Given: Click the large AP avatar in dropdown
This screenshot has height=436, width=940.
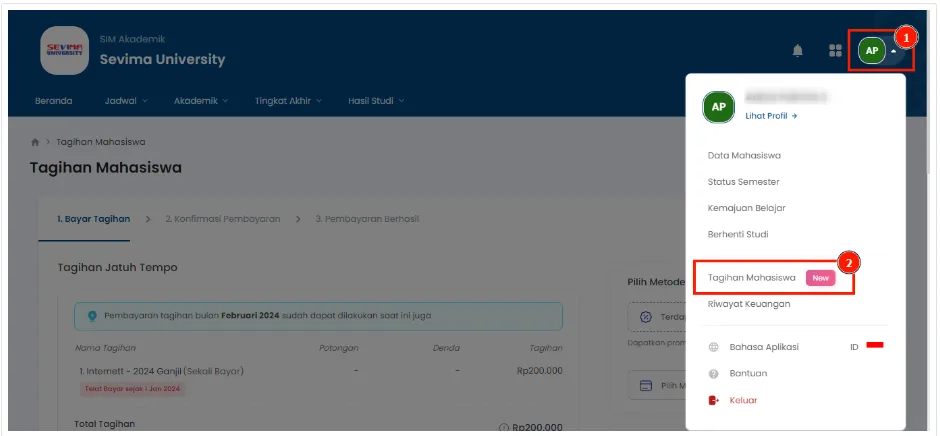Looking at the screenshot, I should pos(718,107).
